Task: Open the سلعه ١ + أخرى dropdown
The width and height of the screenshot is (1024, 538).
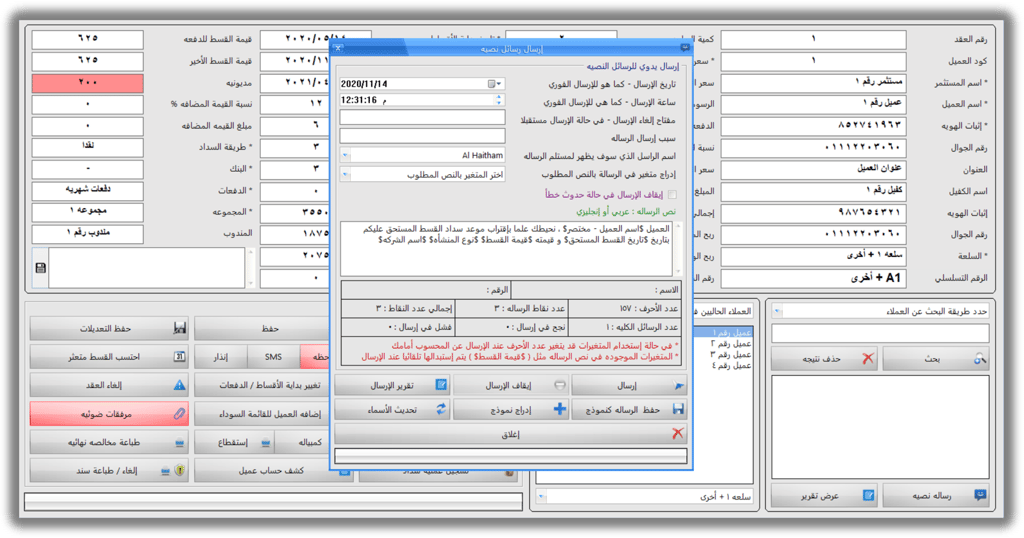Action: 541,497
